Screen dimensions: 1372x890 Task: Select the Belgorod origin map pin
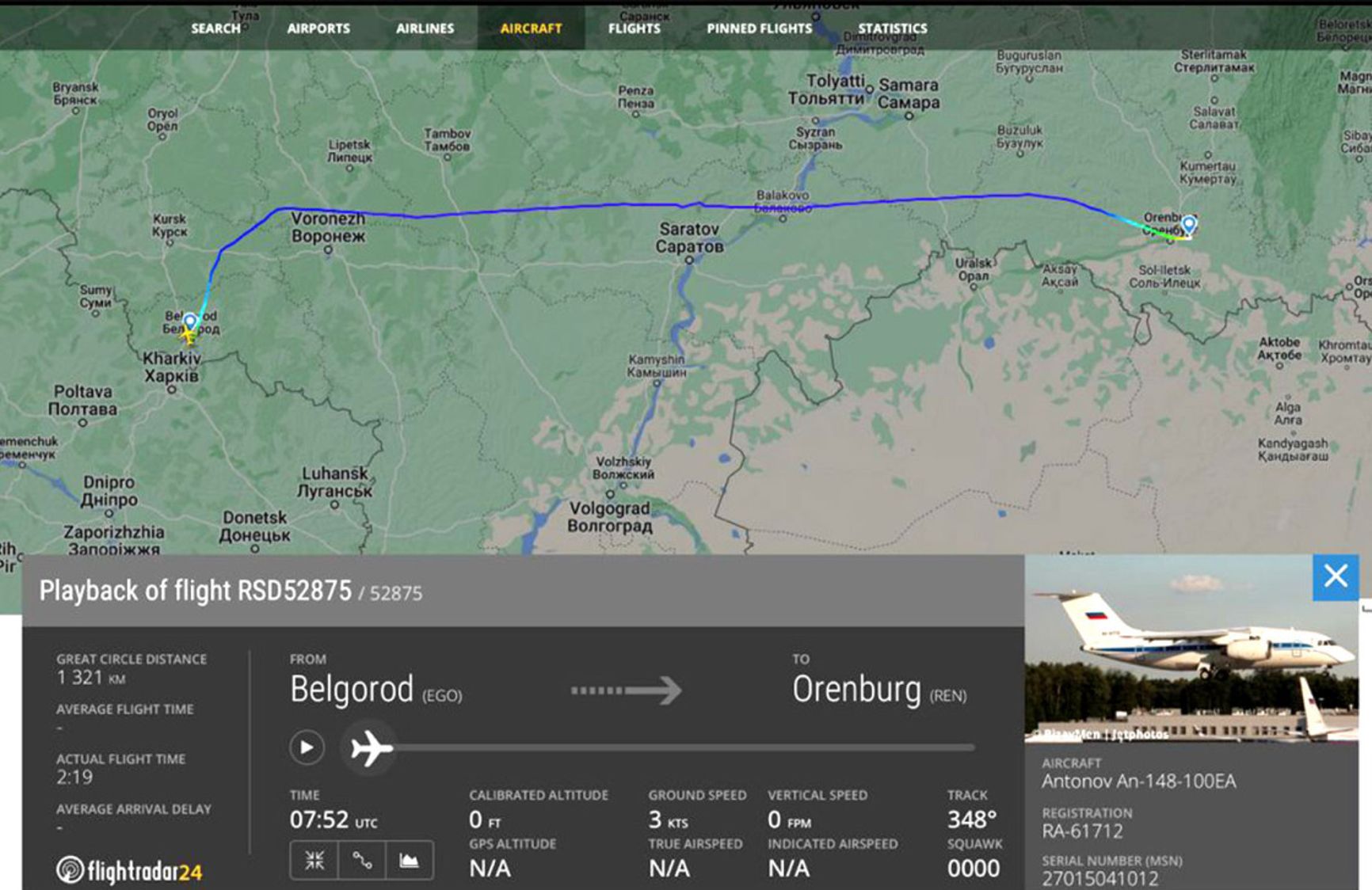coord(190,321)
